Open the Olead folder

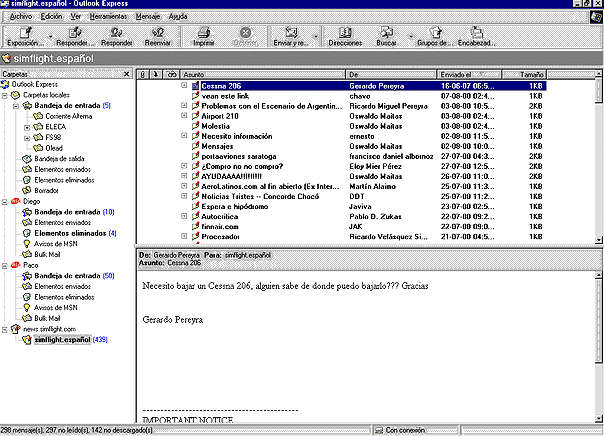click(54, 148)
